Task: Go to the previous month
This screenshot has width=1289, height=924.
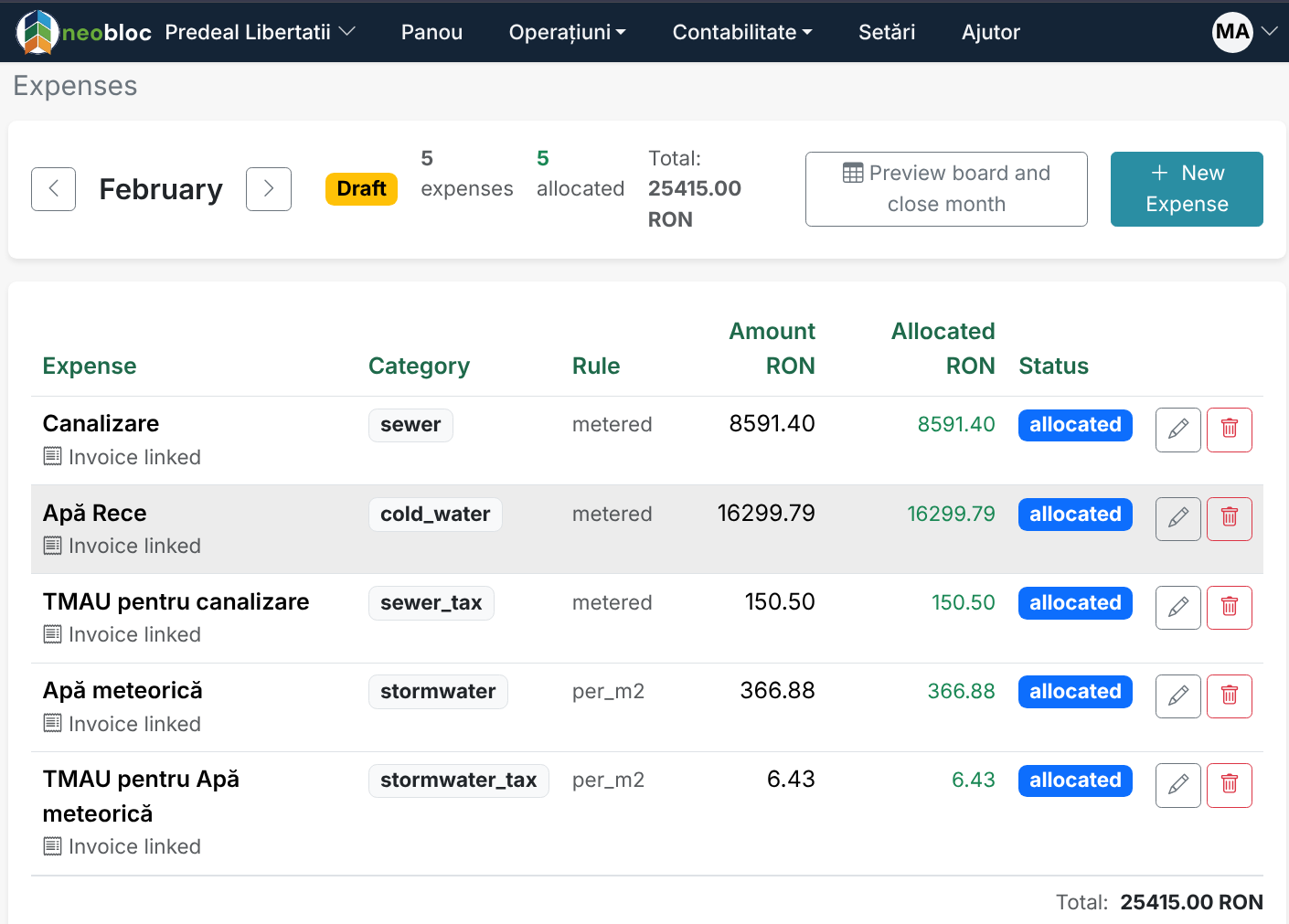Action: (53, 189)
